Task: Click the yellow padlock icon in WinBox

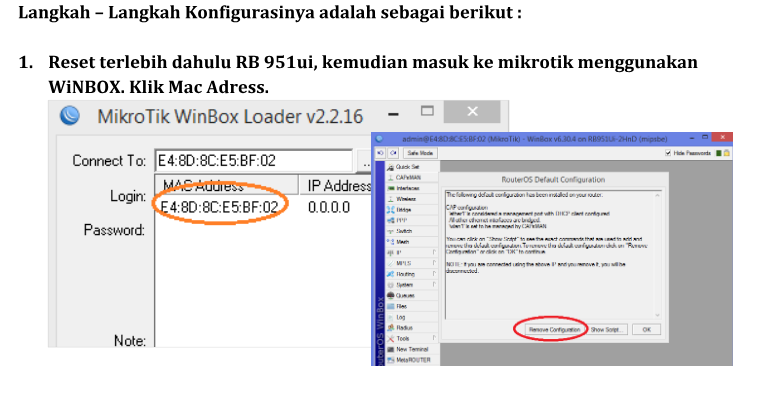Action: [727, 153]
